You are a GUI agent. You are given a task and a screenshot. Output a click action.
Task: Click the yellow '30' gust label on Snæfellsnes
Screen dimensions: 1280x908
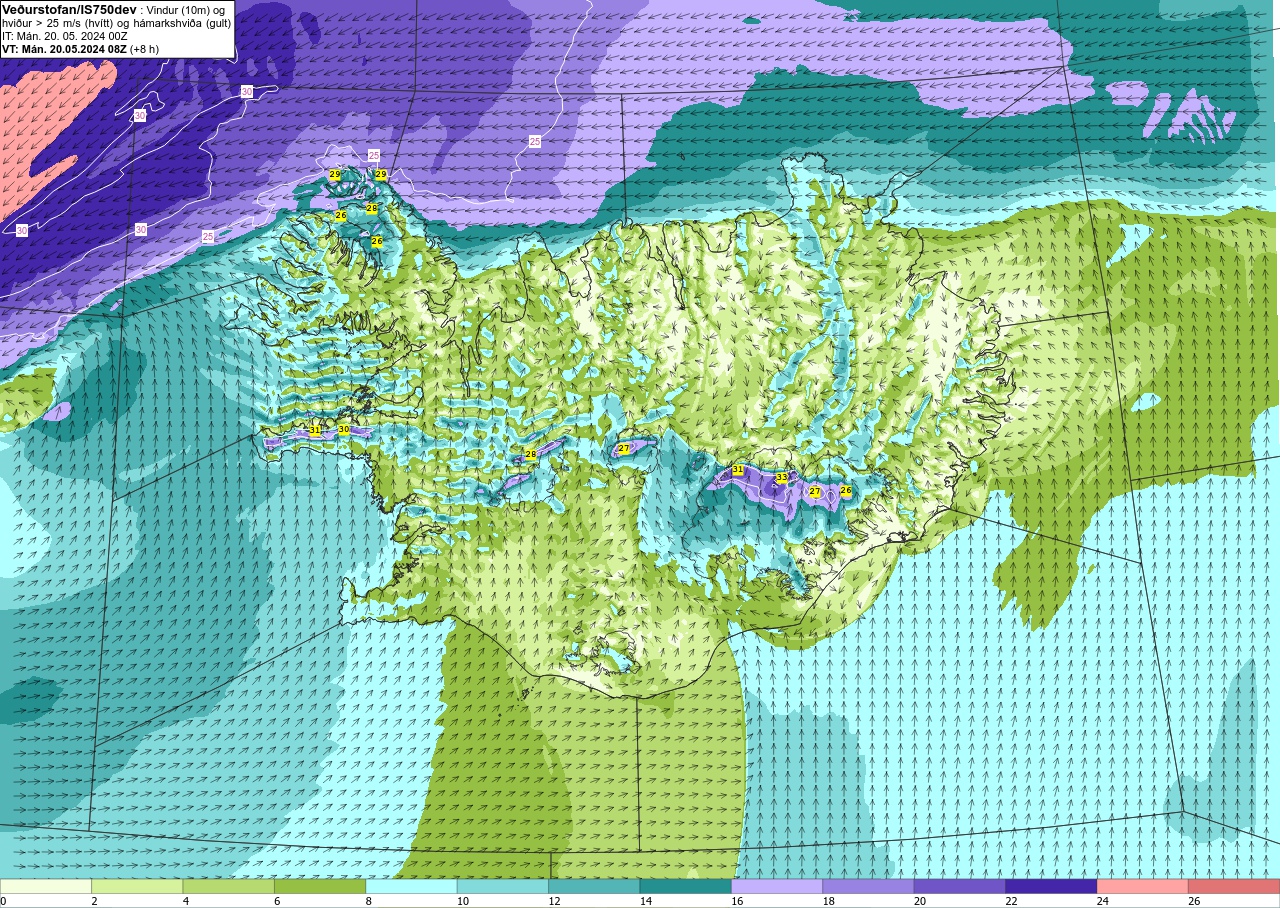(344, 429)
